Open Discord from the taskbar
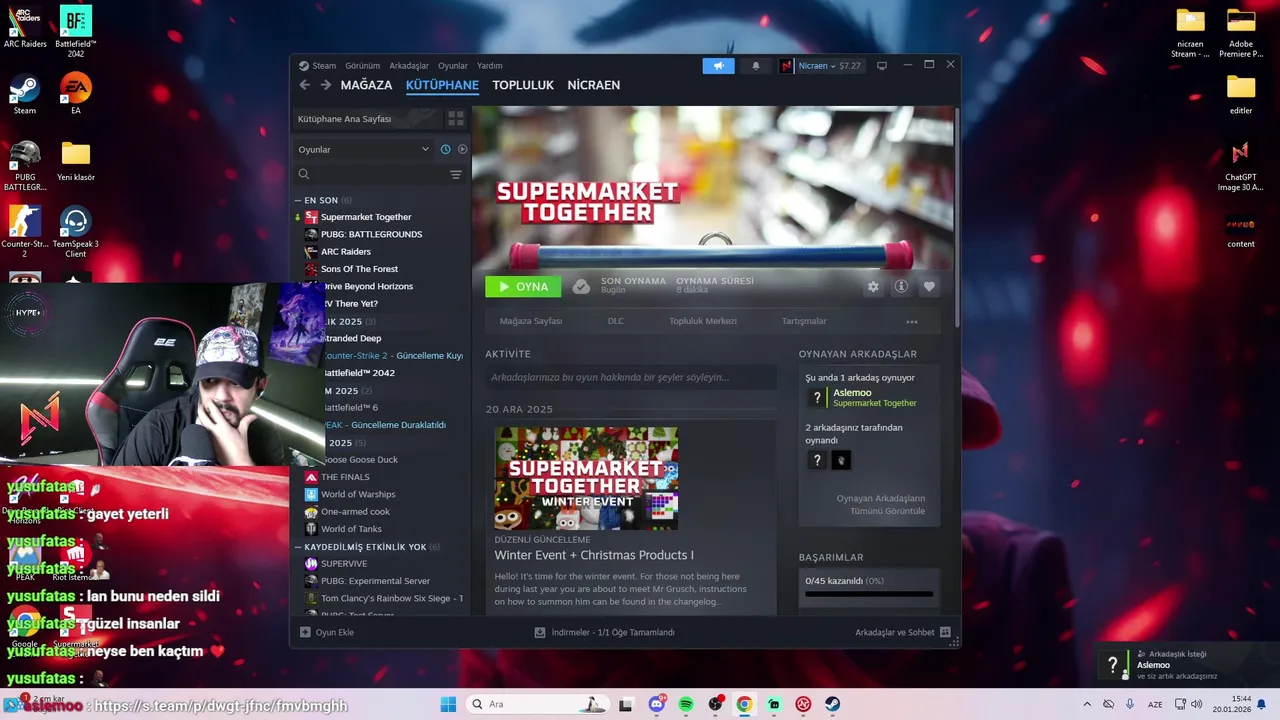Viewport: 1280px width, 720px height. (x=657, y=704)
